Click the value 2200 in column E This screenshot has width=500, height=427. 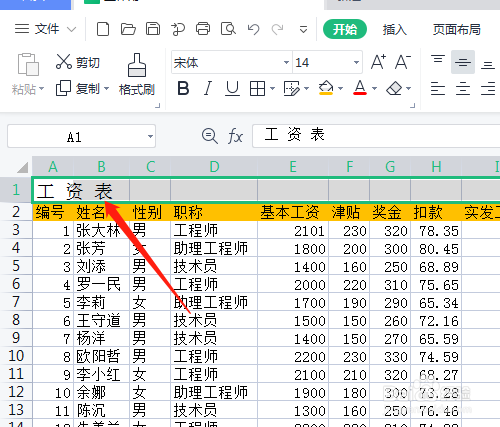tap(310, 357)
